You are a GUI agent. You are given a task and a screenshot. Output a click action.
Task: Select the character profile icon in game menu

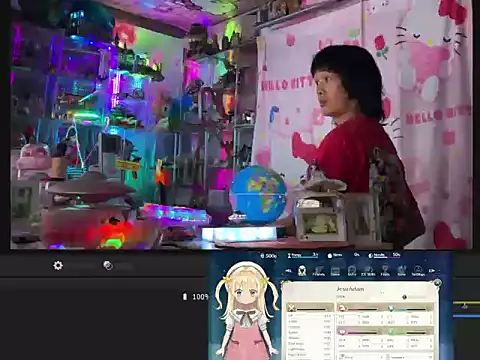tap(302, 271)
